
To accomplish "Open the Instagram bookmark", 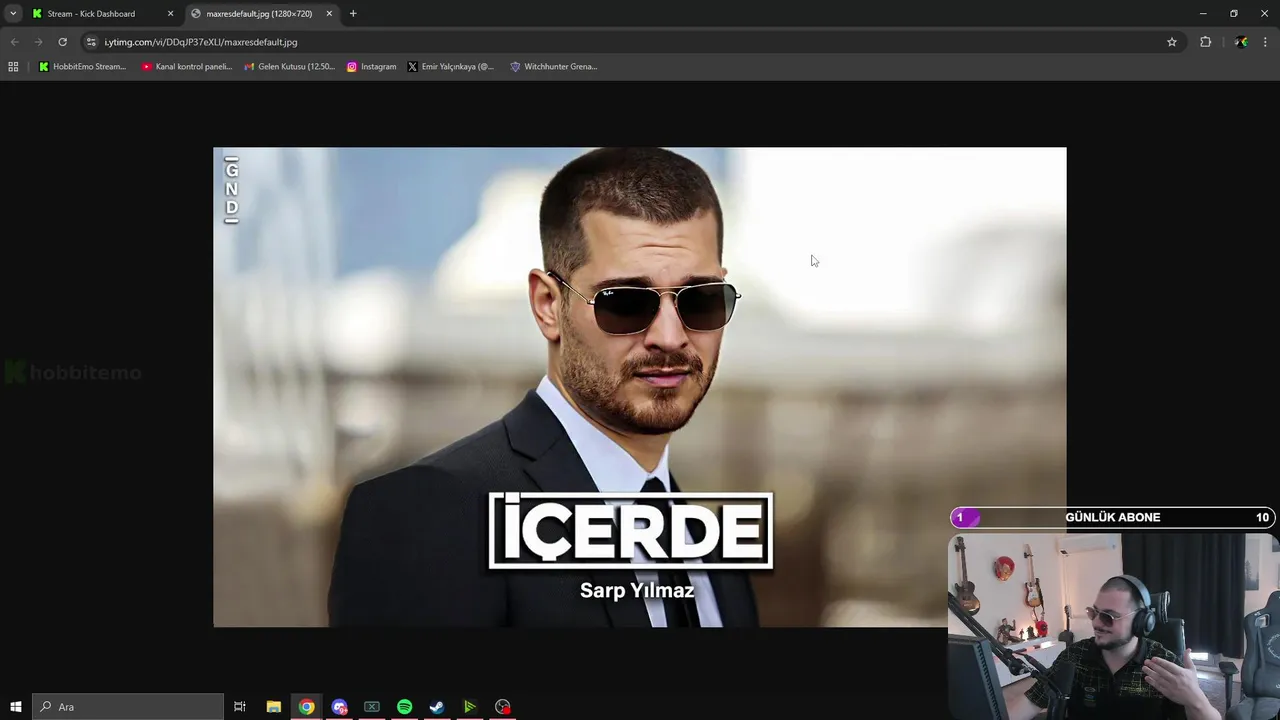I will [x=371, y=67].
